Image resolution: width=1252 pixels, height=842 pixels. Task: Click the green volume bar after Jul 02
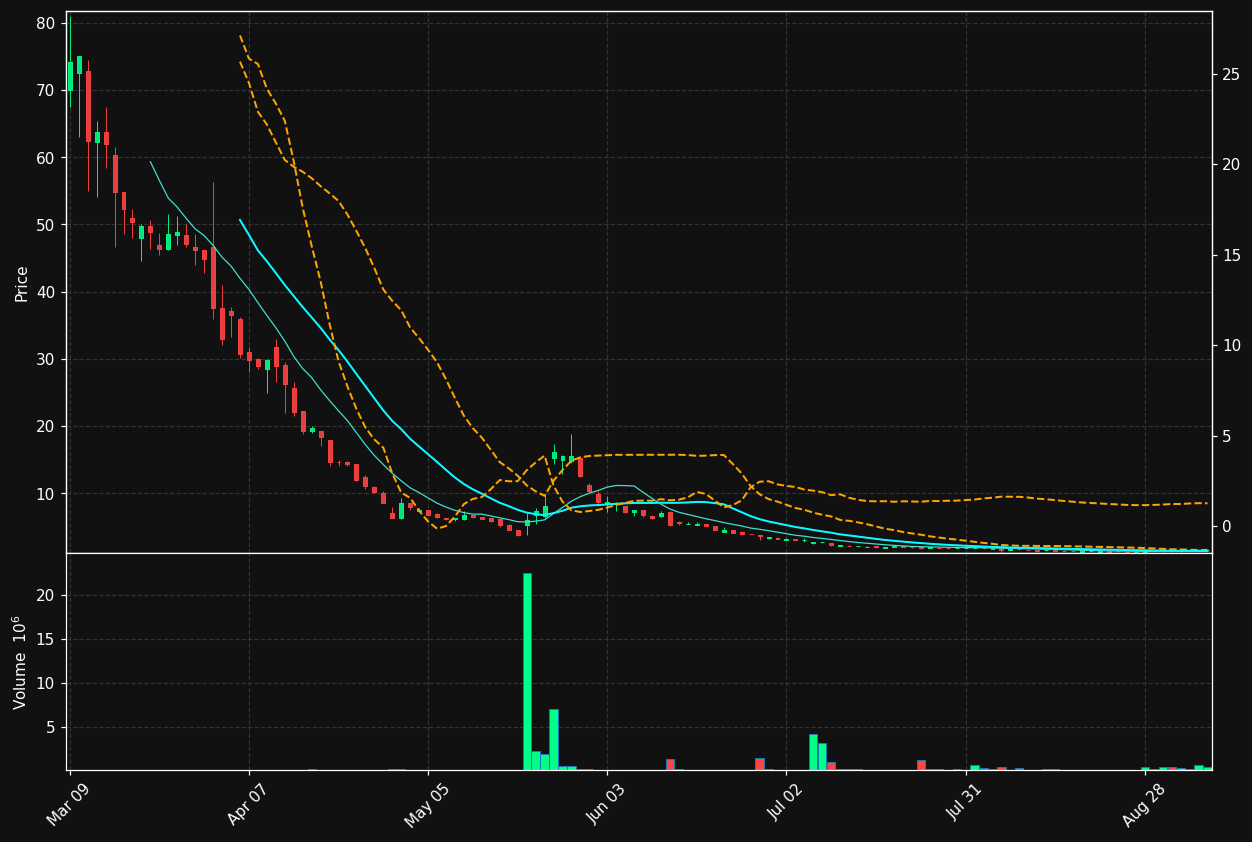click(x=813, y=752)
